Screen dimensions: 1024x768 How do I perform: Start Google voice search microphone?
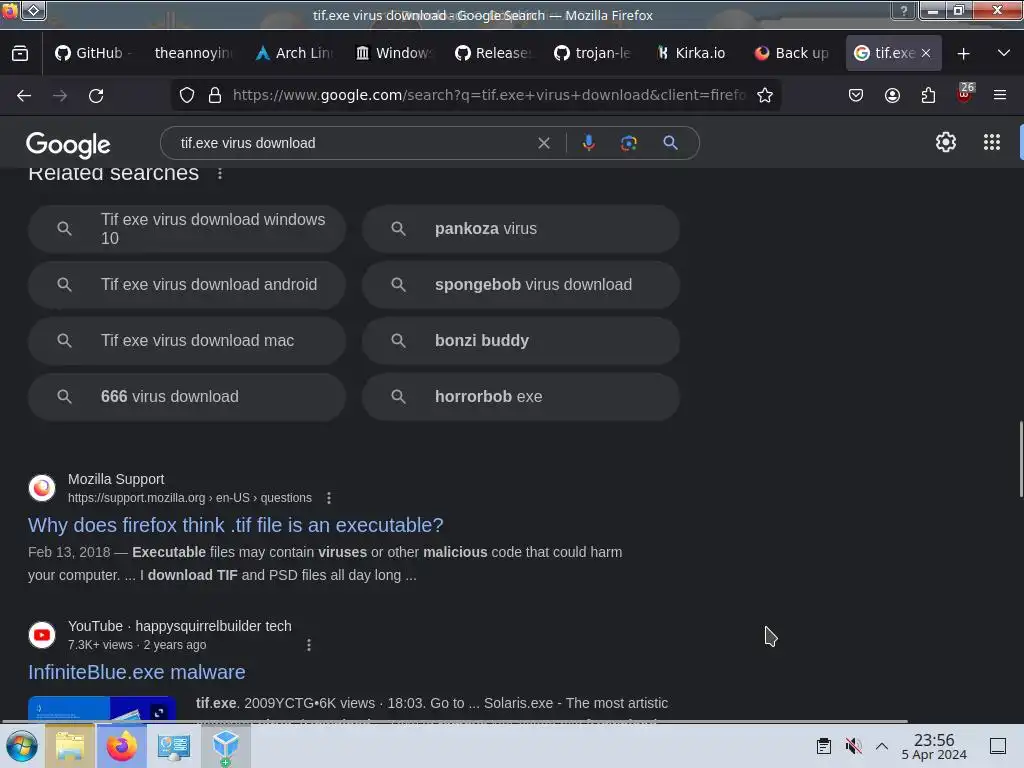[x=588, y=143]
